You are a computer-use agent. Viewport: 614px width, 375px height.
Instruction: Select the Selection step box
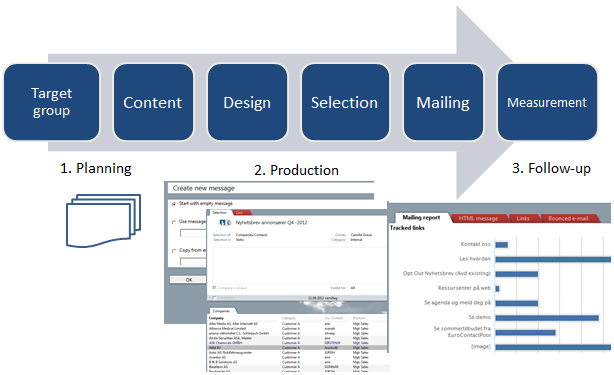tap(345, 102)
